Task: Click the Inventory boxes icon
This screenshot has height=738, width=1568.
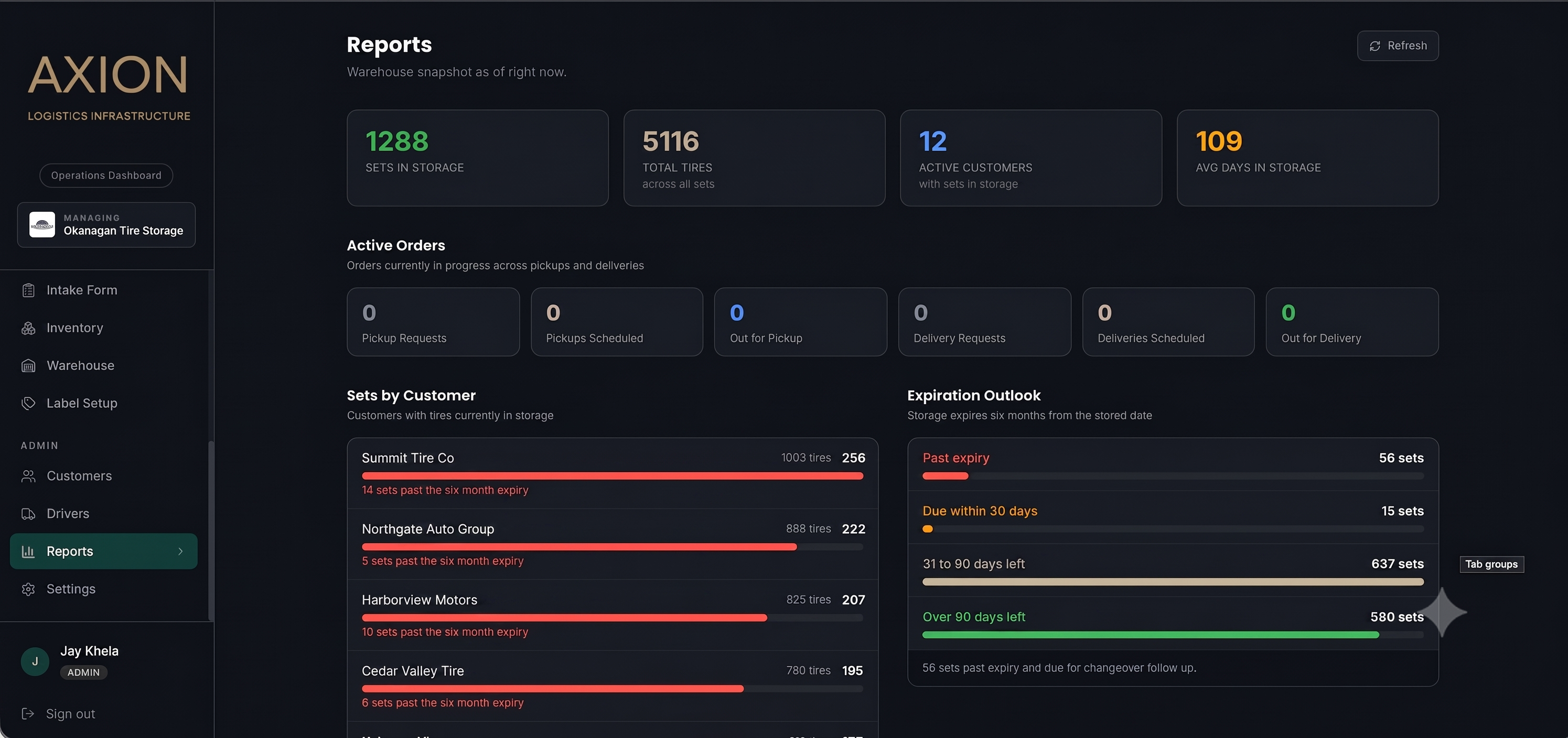Action: point(28,328)
